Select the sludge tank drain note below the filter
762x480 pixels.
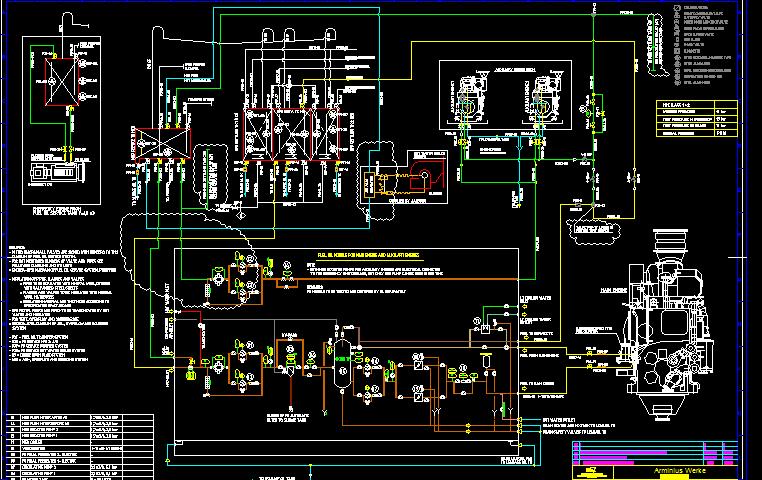point(287,416)
